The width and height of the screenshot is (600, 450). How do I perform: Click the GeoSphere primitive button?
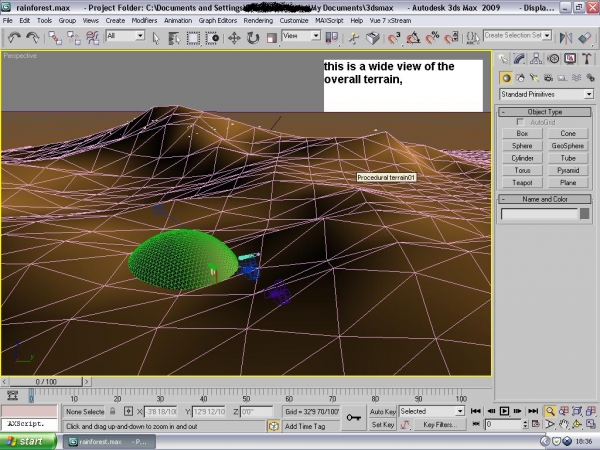tap(568, 145)
